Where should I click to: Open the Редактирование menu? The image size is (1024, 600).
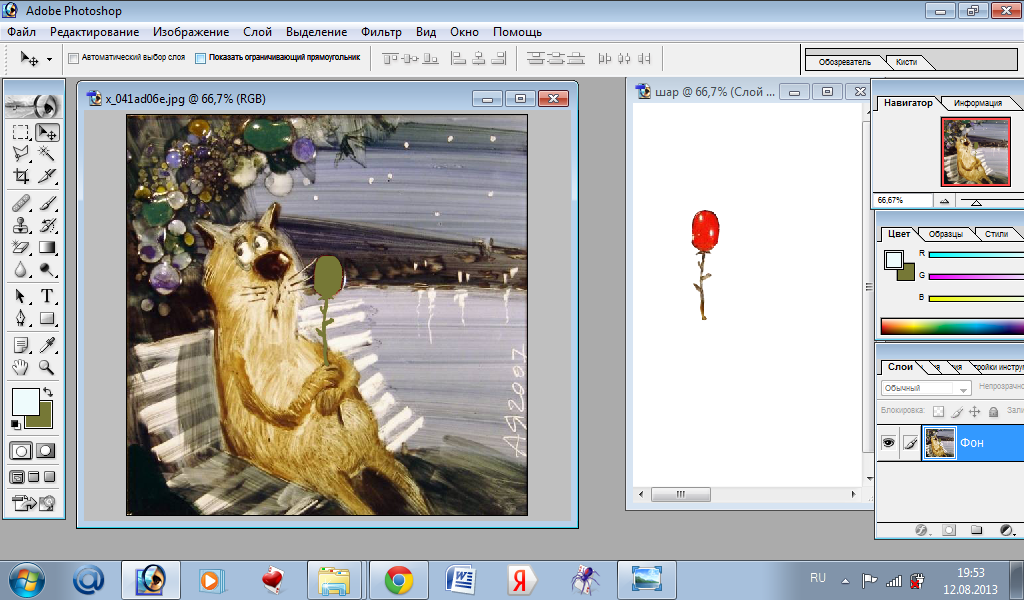pos(95,32)
